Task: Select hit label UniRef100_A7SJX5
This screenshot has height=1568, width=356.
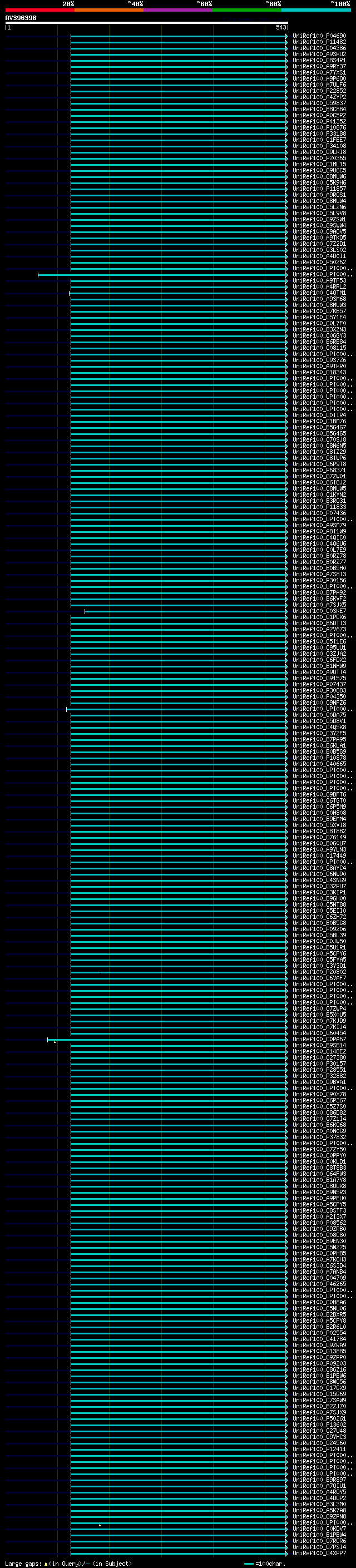Action: [x=319, y=605]
